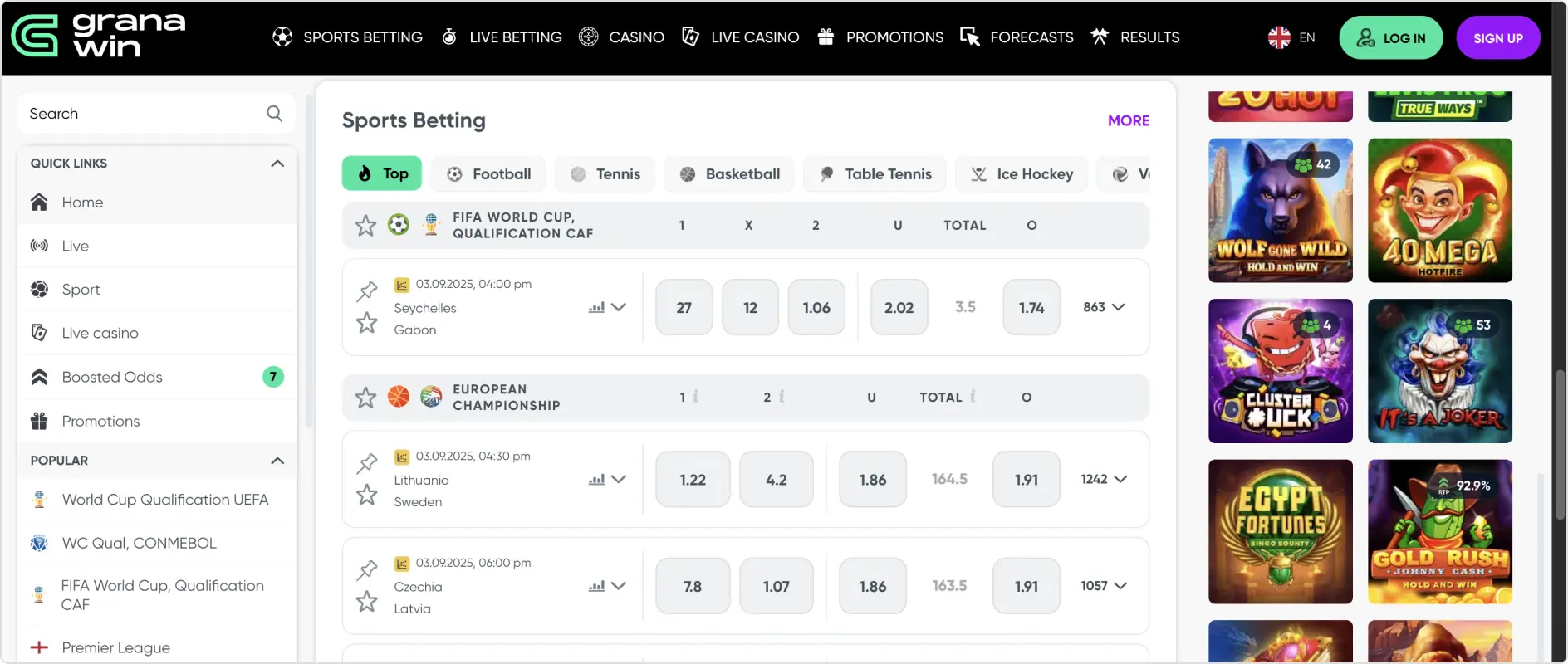Open Live Casino in top navigation

click(741, 37)
